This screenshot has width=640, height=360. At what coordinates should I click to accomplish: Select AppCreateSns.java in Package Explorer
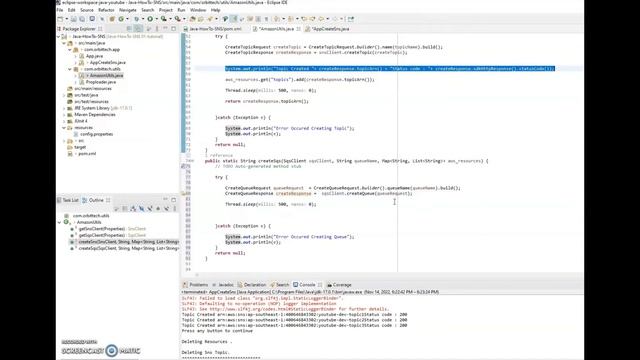(107, 62)
